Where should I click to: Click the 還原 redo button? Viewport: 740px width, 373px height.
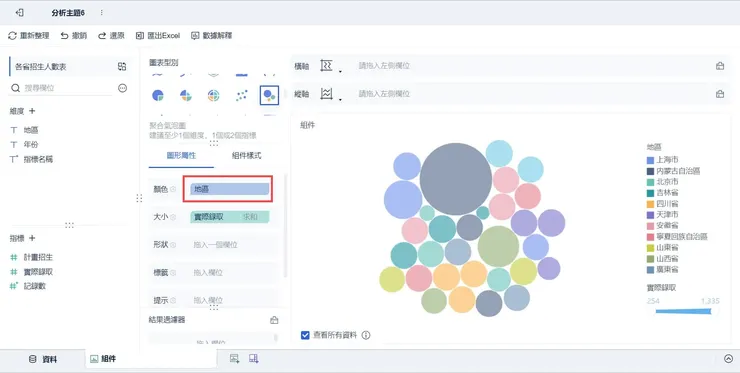click(x=111, y=35)
